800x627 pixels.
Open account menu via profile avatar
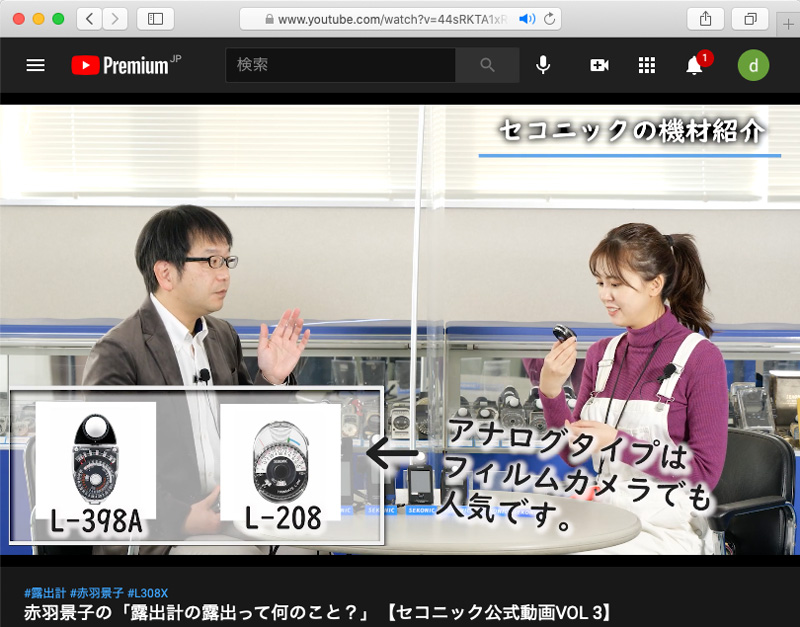click(753, 65)
